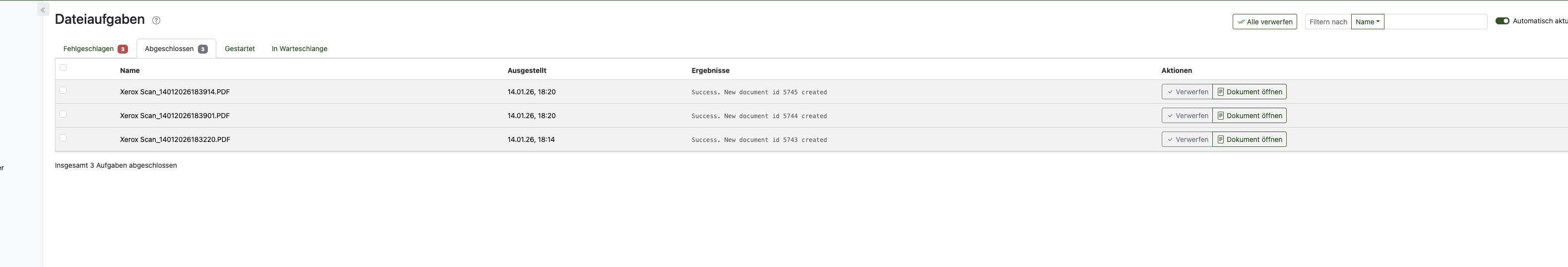Screen dimensions: 1568x267
Task: Disable the automatic refresh toggle switch
Action: pos(1502,21)
